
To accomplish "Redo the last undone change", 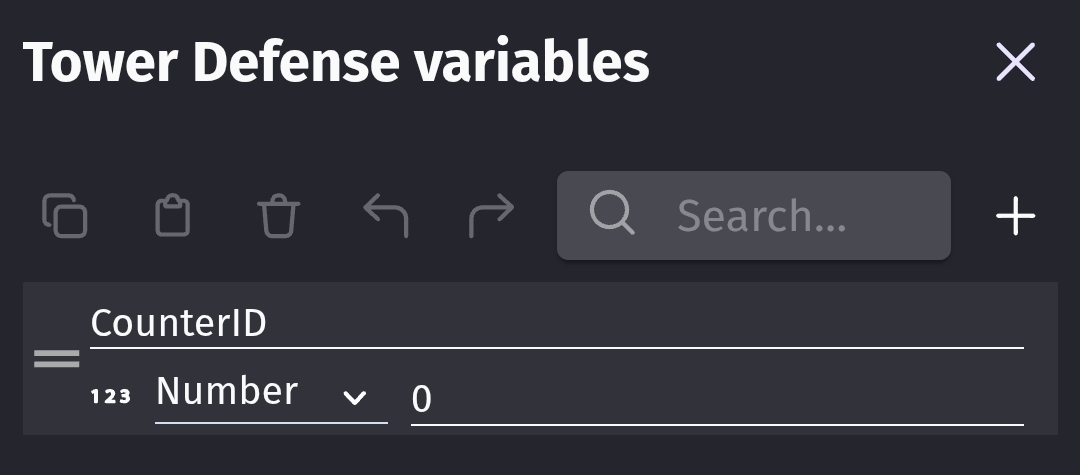I will click(x=491, y=216).
